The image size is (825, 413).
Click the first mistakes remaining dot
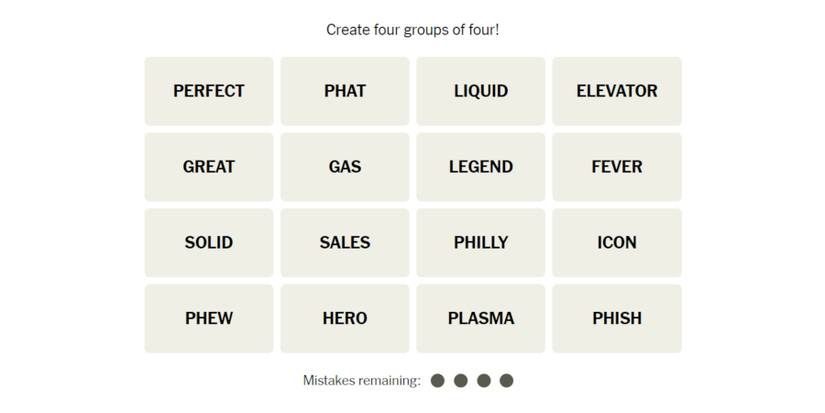438,380
